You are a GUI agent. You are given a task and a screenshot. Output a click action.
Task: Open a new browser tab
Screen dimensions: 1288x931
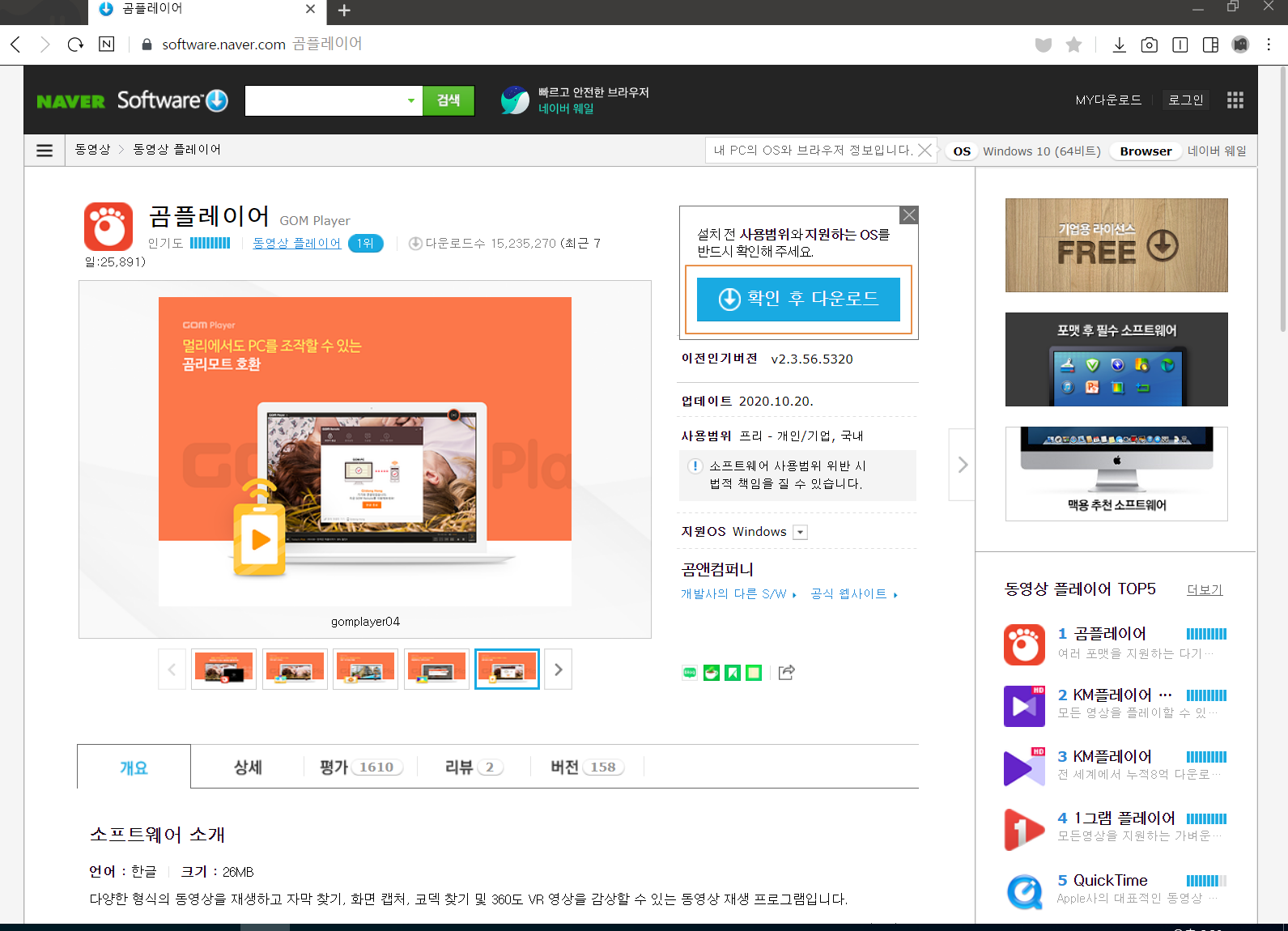coord(344,11)
